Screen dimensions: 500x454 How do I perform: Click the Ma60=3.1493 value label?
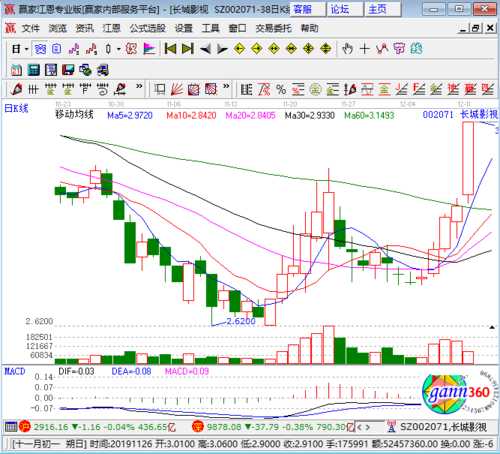[x=369, y=116]
